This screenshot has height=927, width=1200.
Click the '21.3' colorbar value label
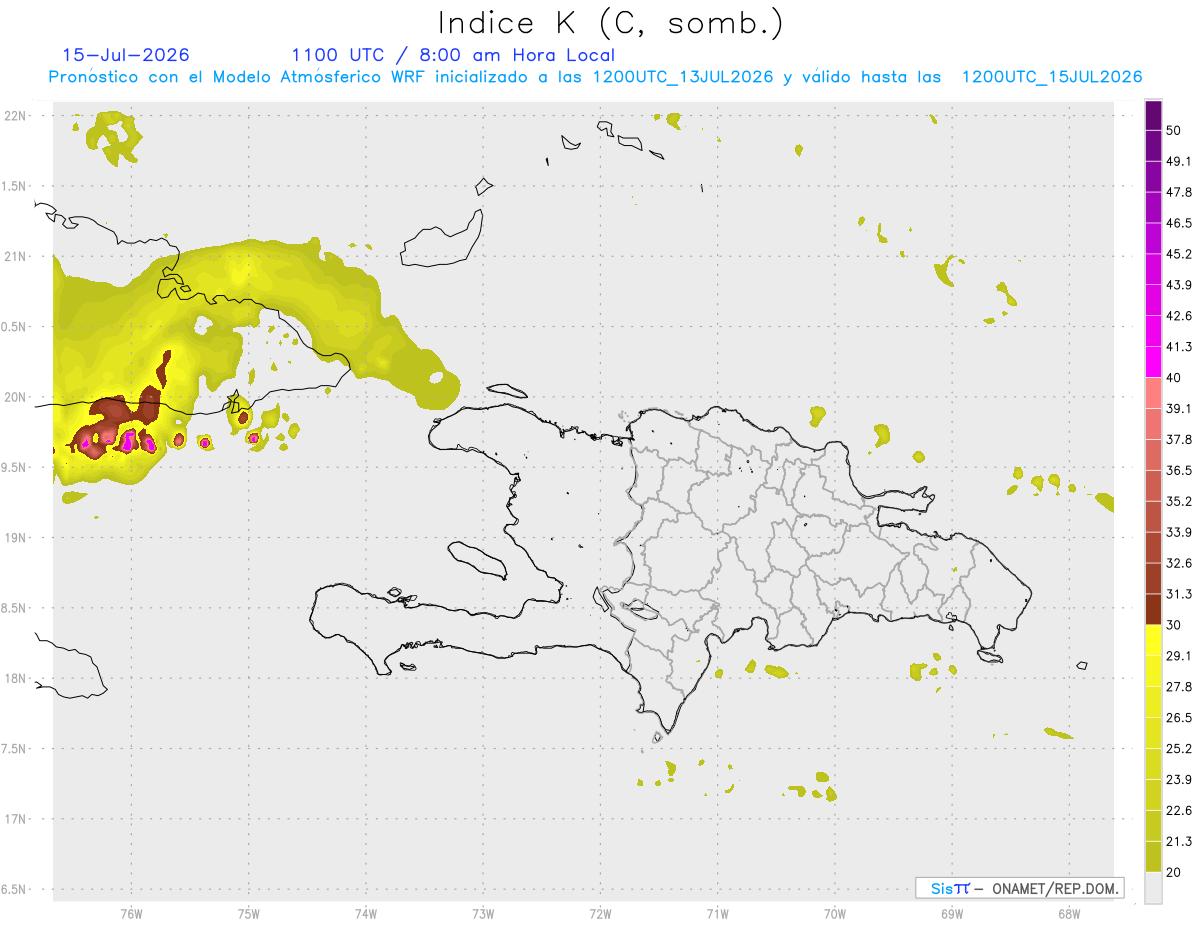point(1179,842)
